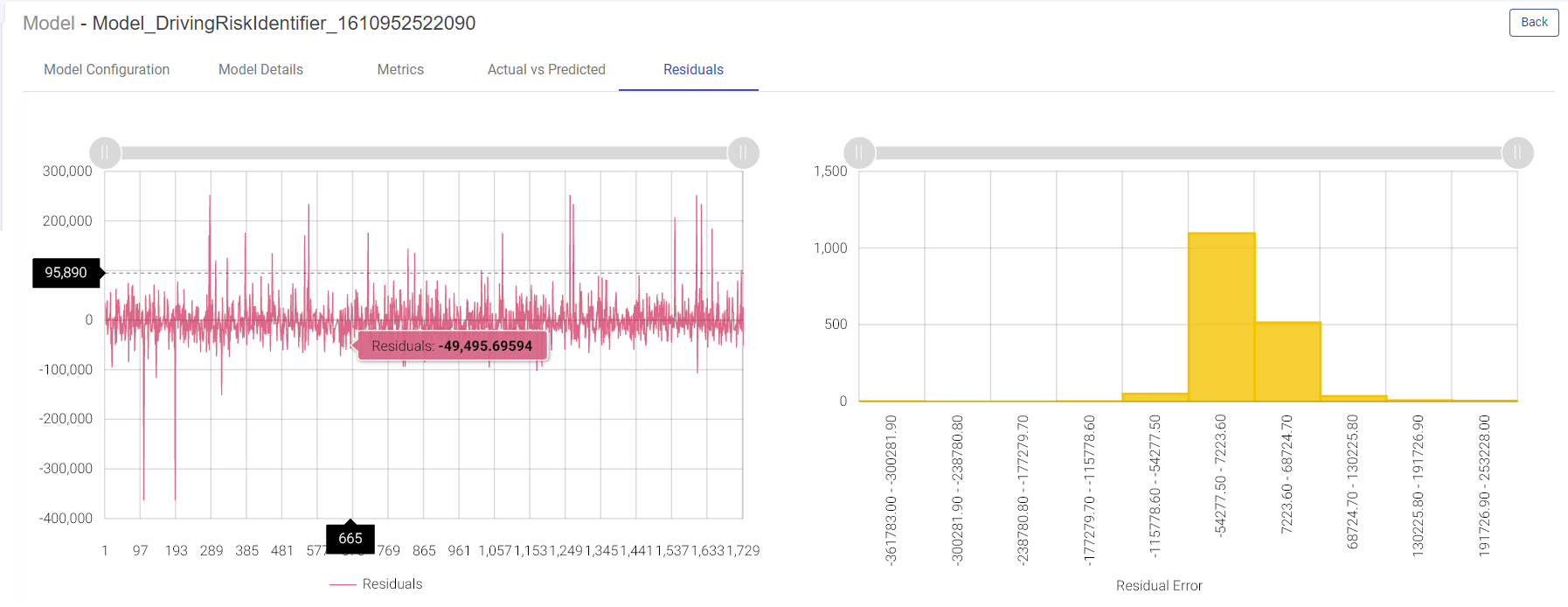This screenshot has height=607, width=1568.
Task: Click the tallest histogram bar (-54277.50 - 7223.60)
Action: pyautogui.click(x=1221, y=317)
